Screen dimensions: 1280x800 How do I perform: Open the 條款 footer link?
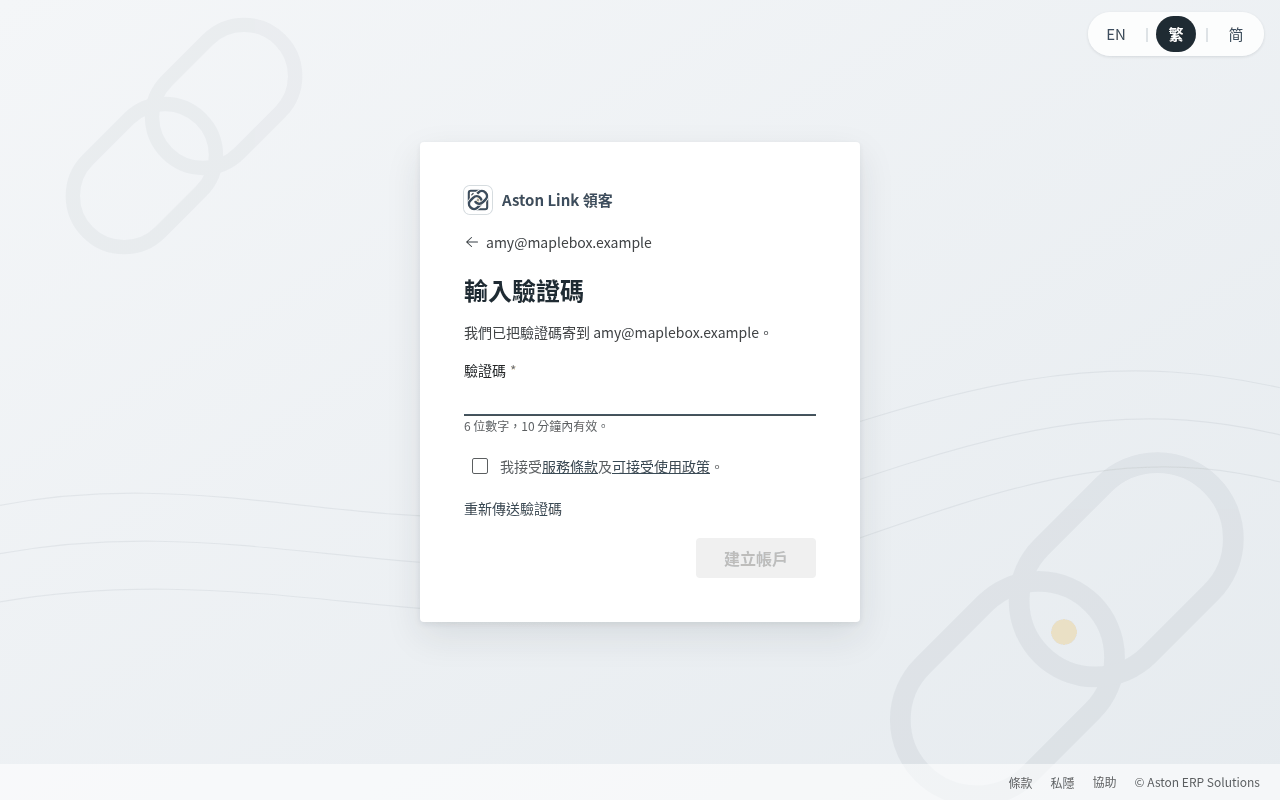(1020, 783)
